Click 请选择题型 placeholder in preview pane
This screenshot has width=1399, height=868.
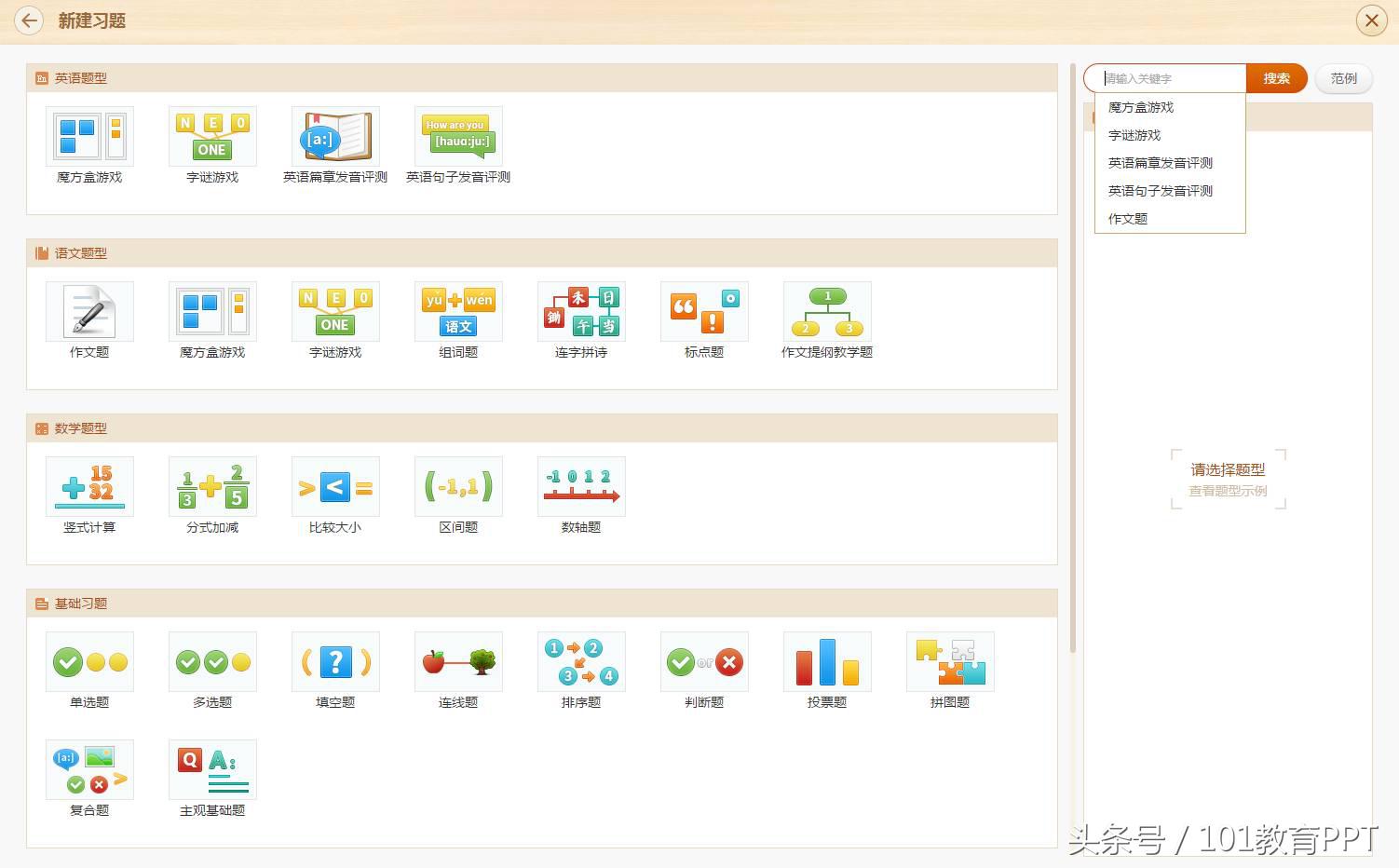point(1228,469)
